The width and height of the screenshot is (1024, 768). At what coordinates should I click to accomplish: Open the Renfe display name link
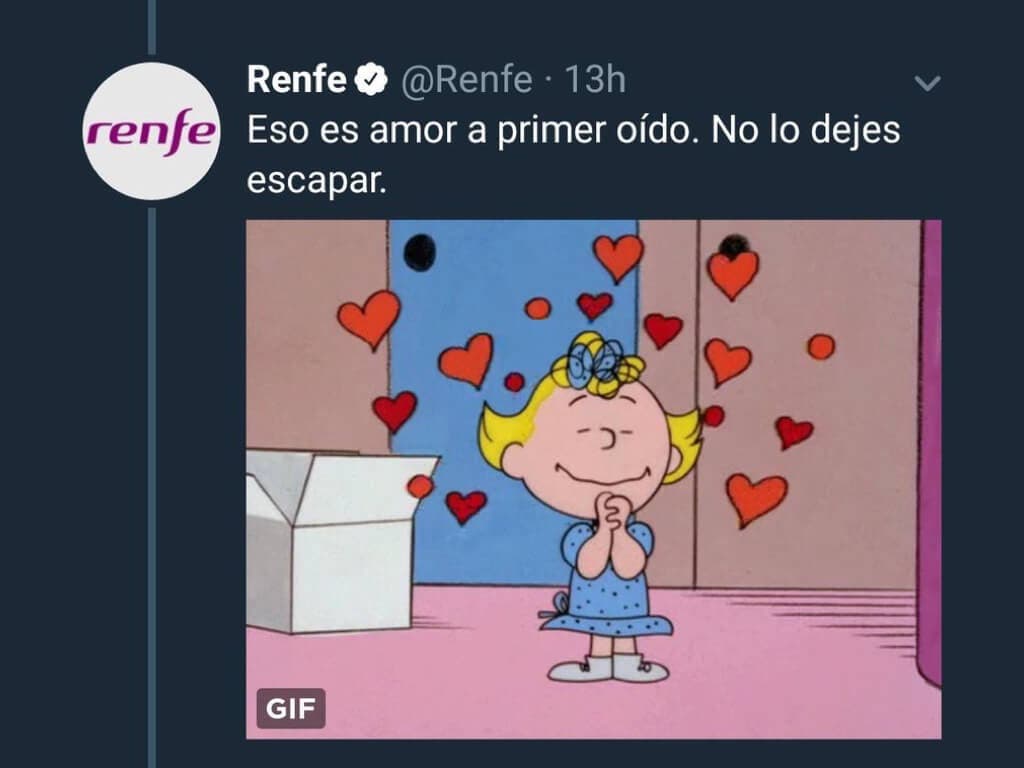point(296,80)
